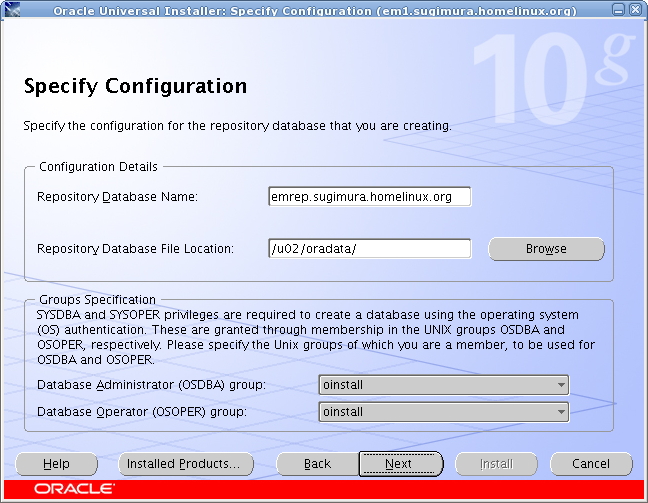Go back with the Back button
The width and height of the screenshot is (648, 503).
(x=317, y=464)
